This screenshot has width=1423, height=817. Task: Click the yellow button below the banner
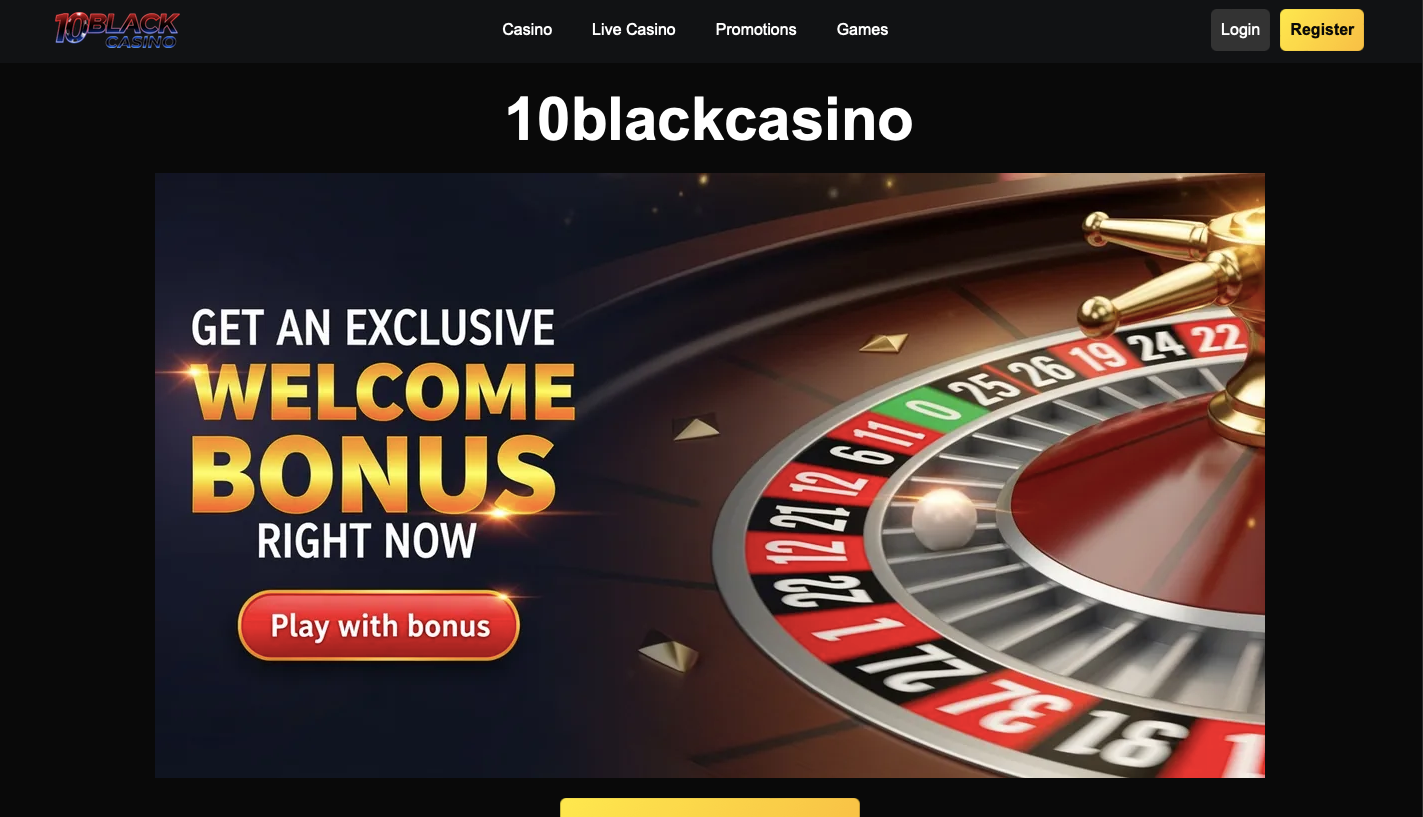click(709, 807)
